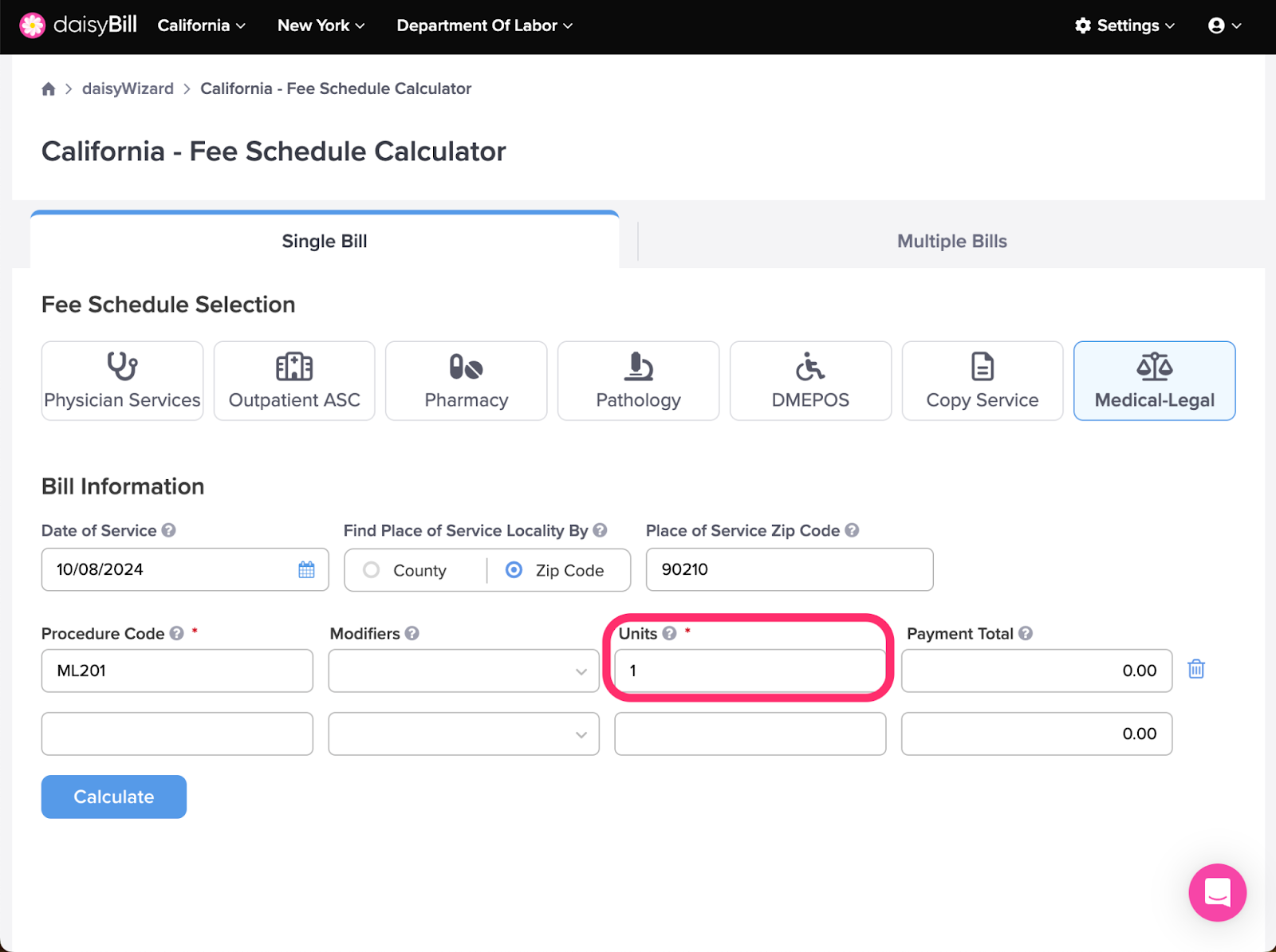Open the user account menu icon
This screenshot has width=1276, height=952.
click(1224, 26)
